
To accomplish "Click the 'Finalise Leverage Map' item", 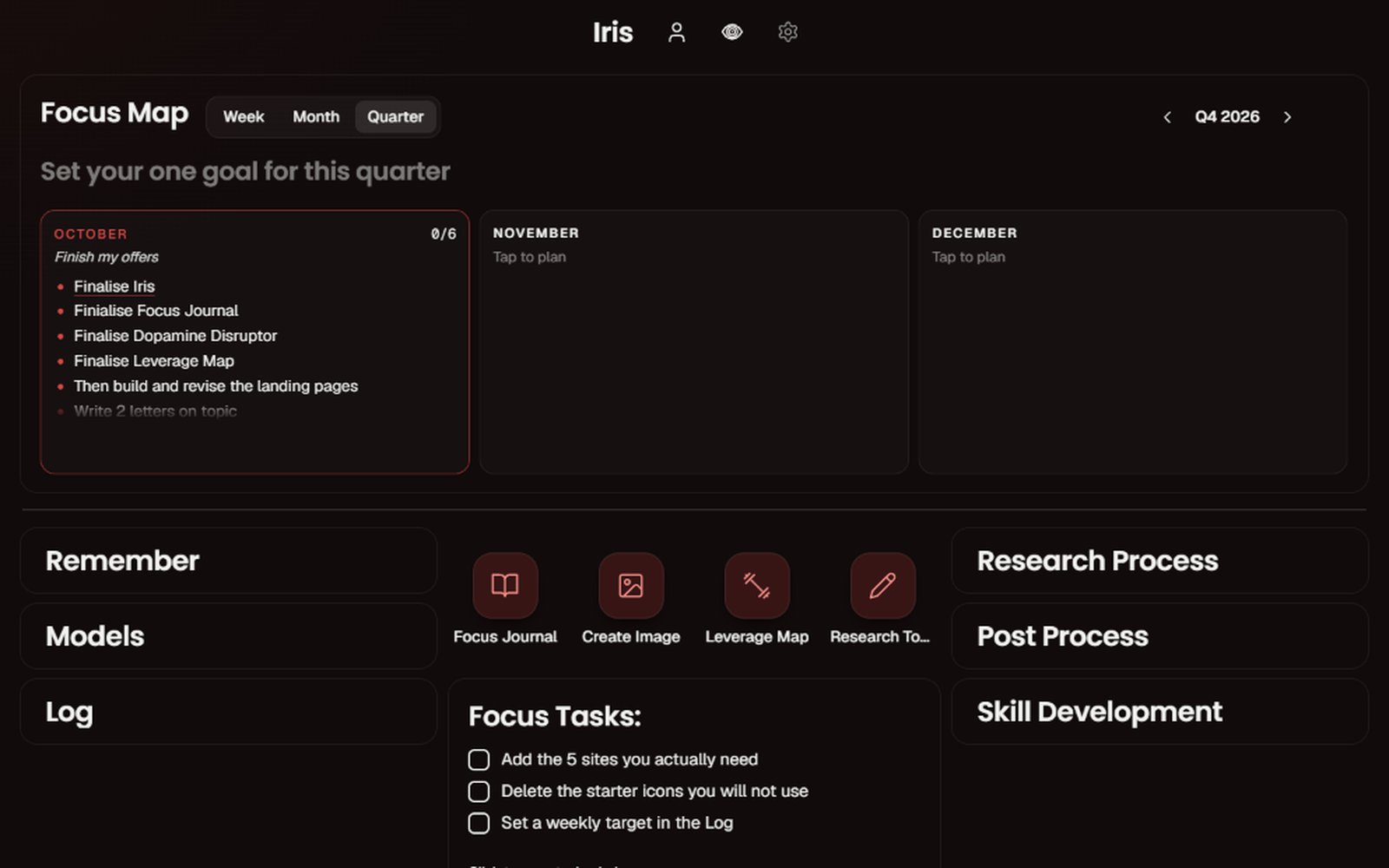I will point(154,361).
